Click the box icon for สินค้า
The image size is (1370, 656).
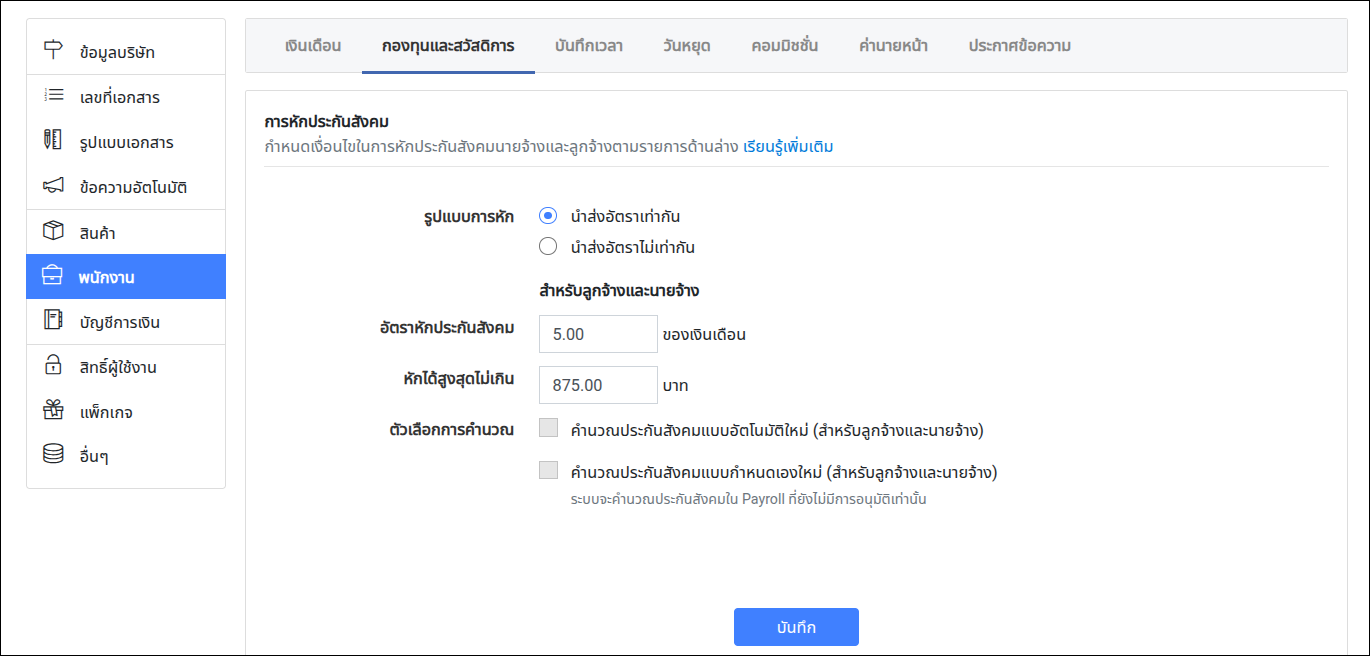click(53, 232)
